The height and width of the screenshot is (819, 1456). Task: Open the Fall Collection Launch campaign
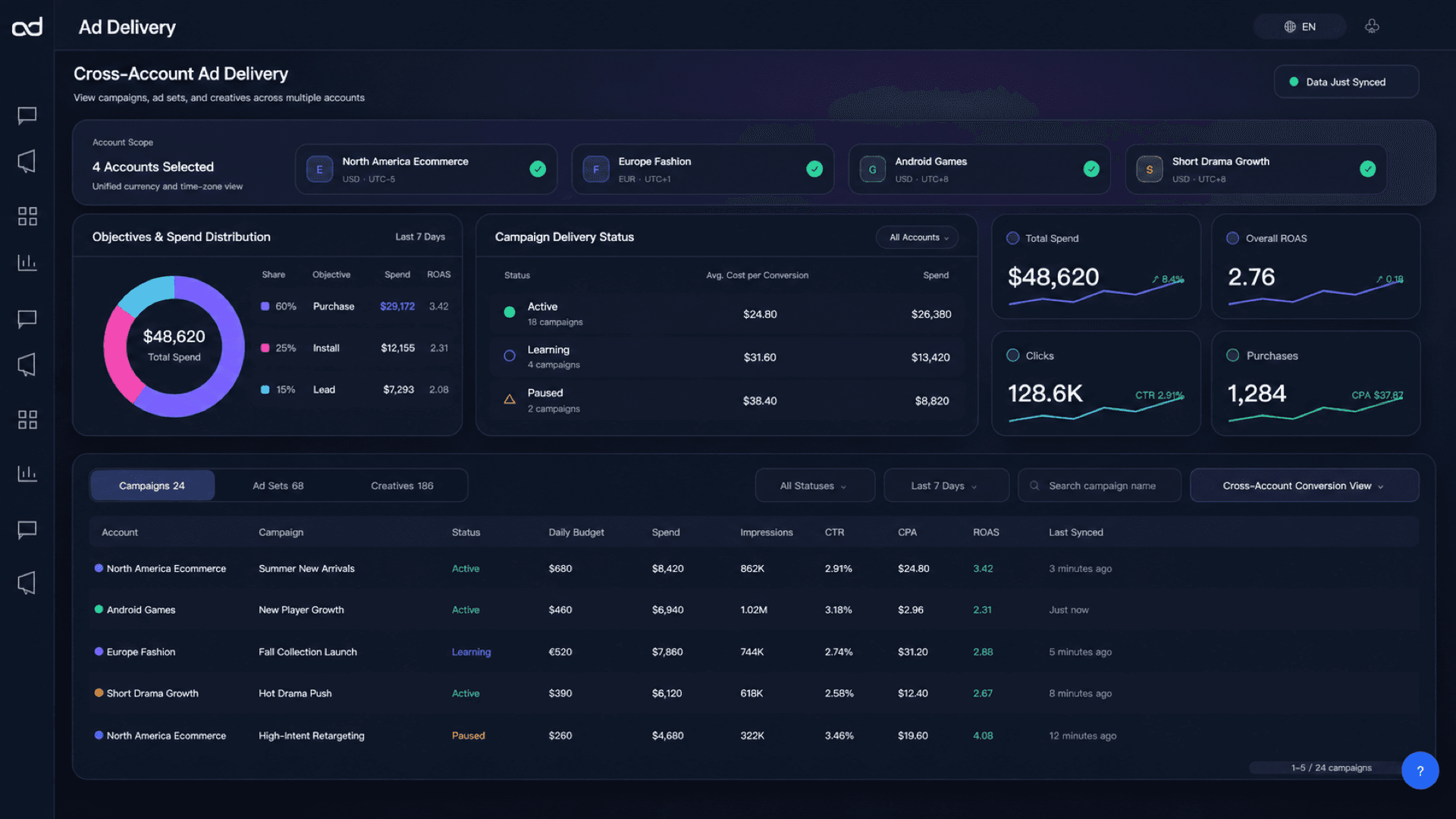307,651
